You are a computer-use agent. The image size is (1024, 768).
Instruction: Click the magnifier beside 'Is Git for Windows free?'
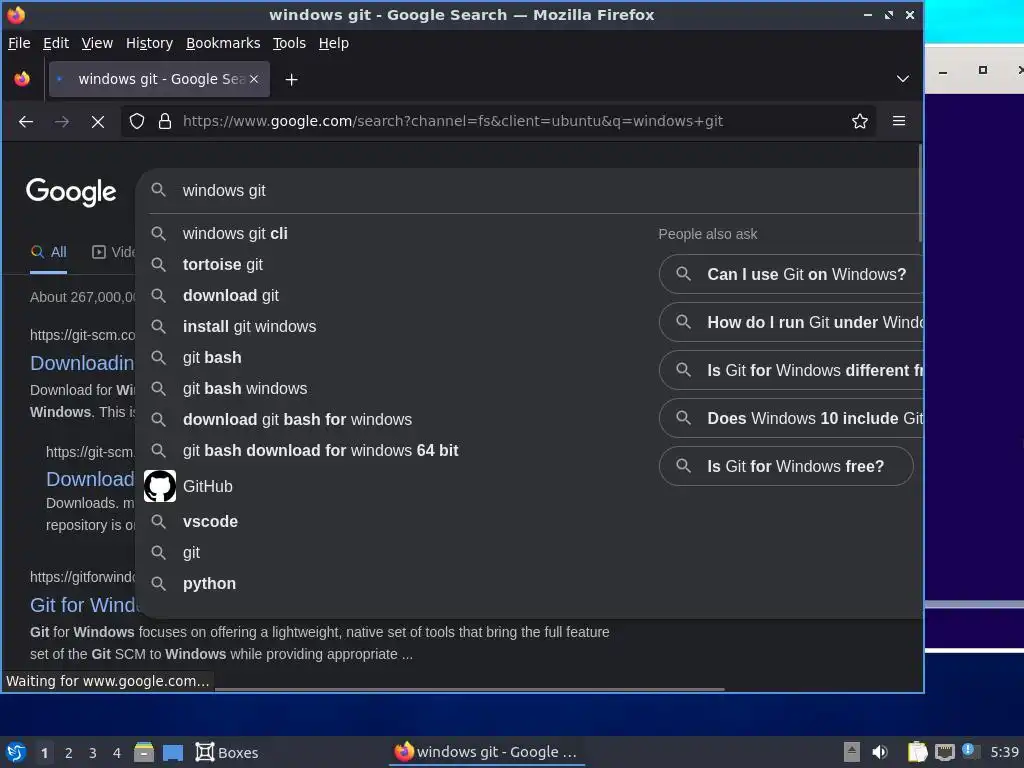(683, 466)
